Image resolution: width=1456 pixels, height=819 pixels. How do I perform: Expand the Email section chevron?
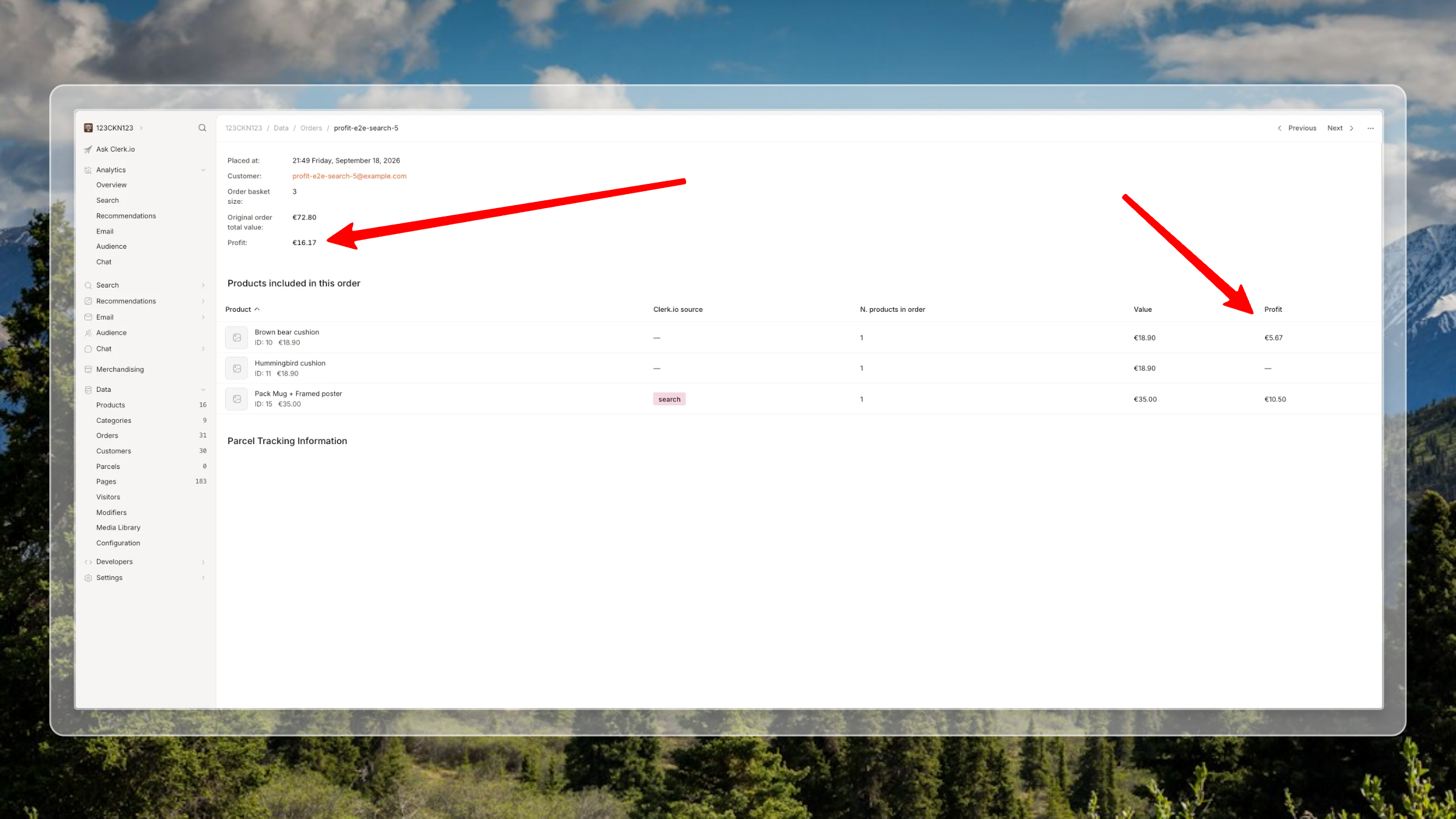pyautogui.click(x=203, y=317)
